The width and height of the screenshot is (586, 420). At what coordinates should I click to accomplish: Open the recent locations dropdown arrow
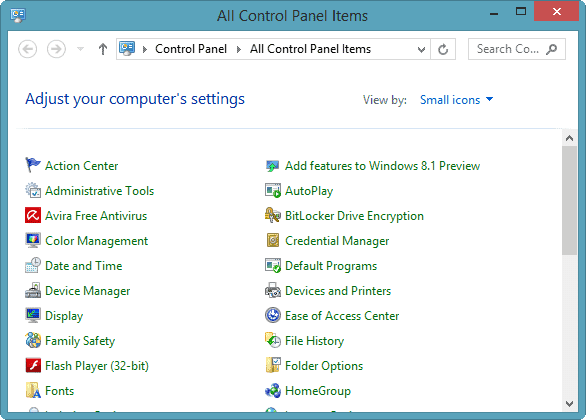[x=80, y=49]
